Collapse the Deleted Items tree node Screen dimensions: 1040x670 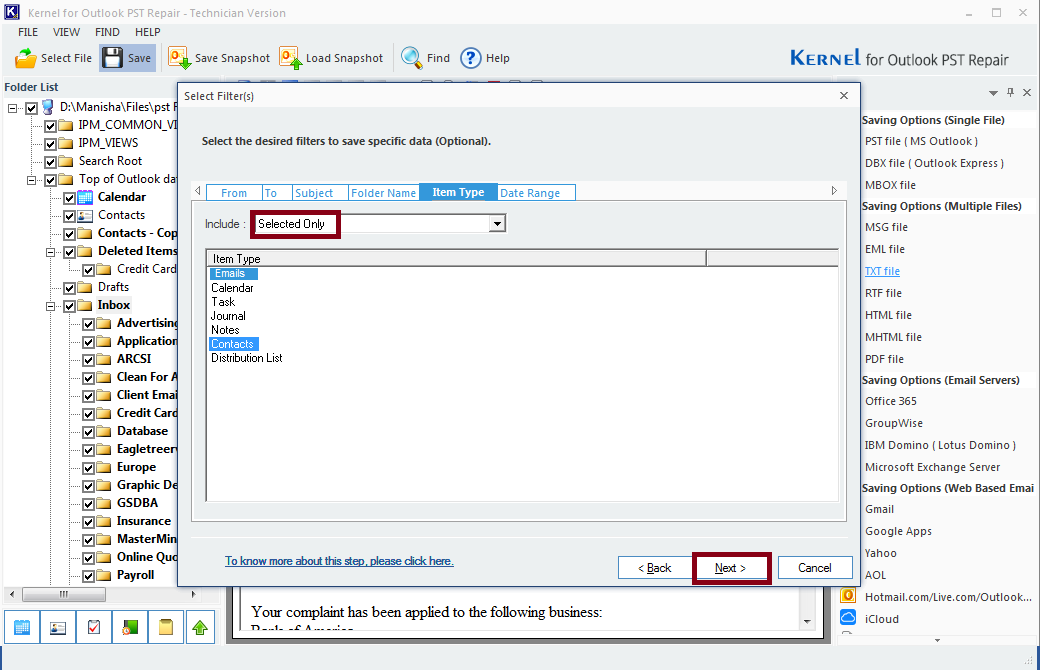pos(50,252)
